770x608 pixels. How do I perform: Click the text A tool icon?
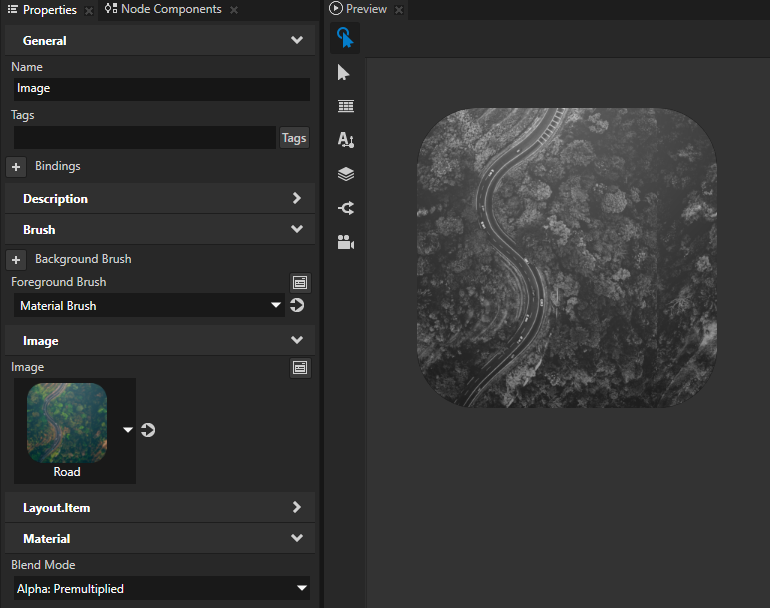[x=345, y=140]
